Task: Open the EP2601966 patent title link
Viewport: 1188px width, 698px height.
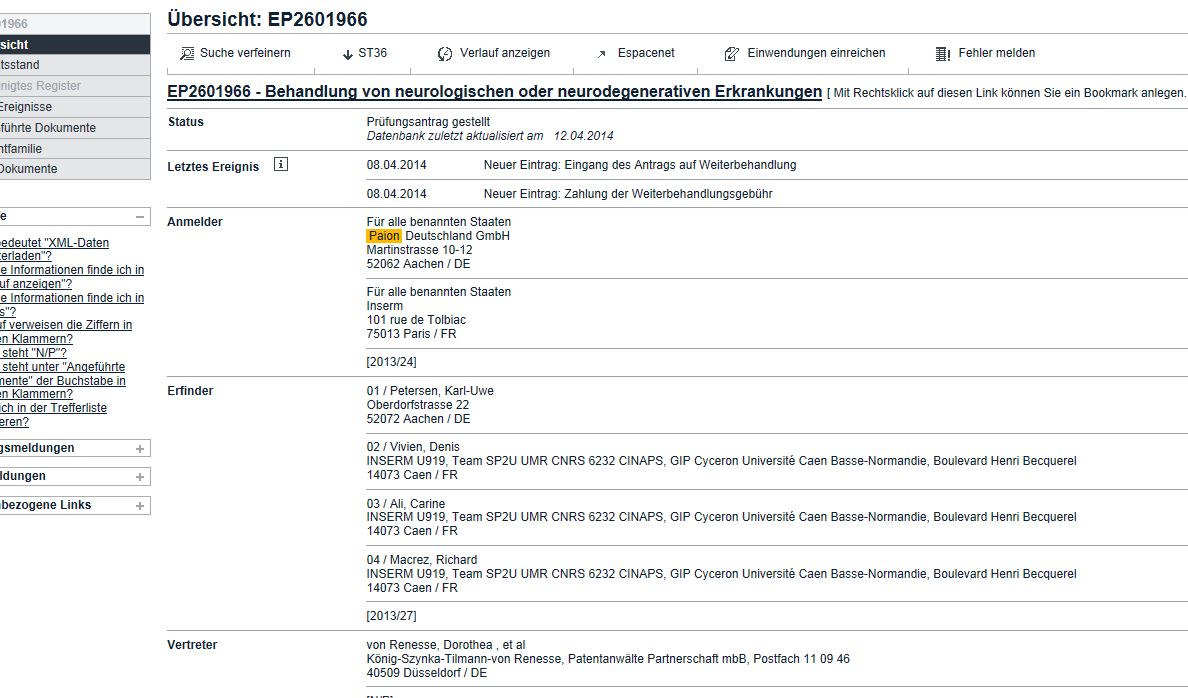Action: (x=494, y=92)
